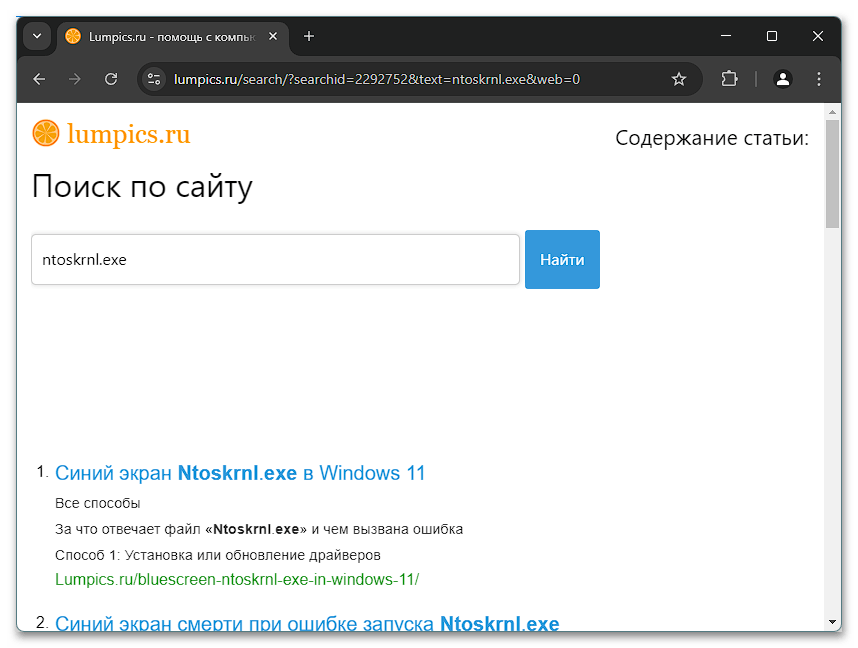
Task: Minimize the browser window
Action: coord(726,36)
